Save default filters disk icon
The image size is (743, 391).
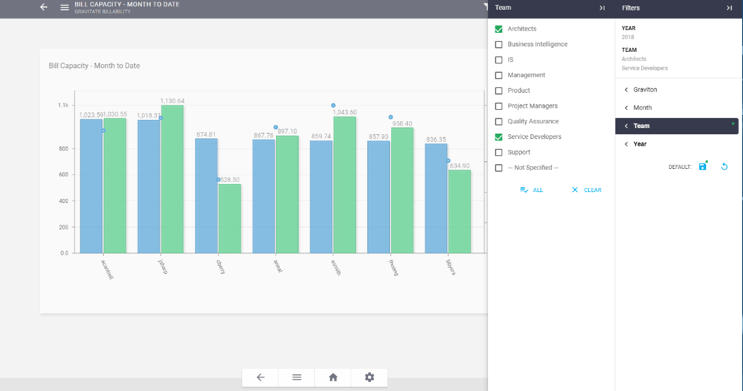[703, 166]
